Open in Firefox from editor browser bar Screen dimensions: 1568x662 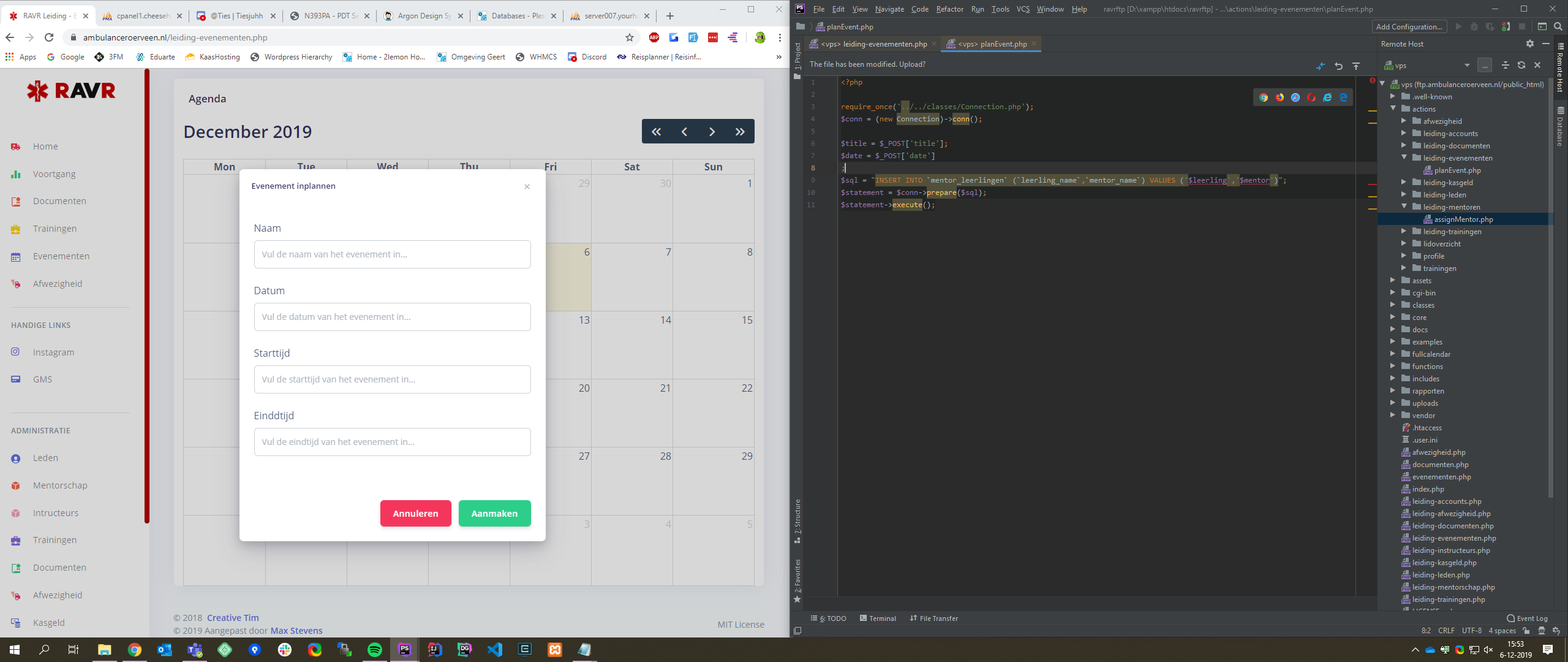pyautogui.click(x=1280, y=97)
